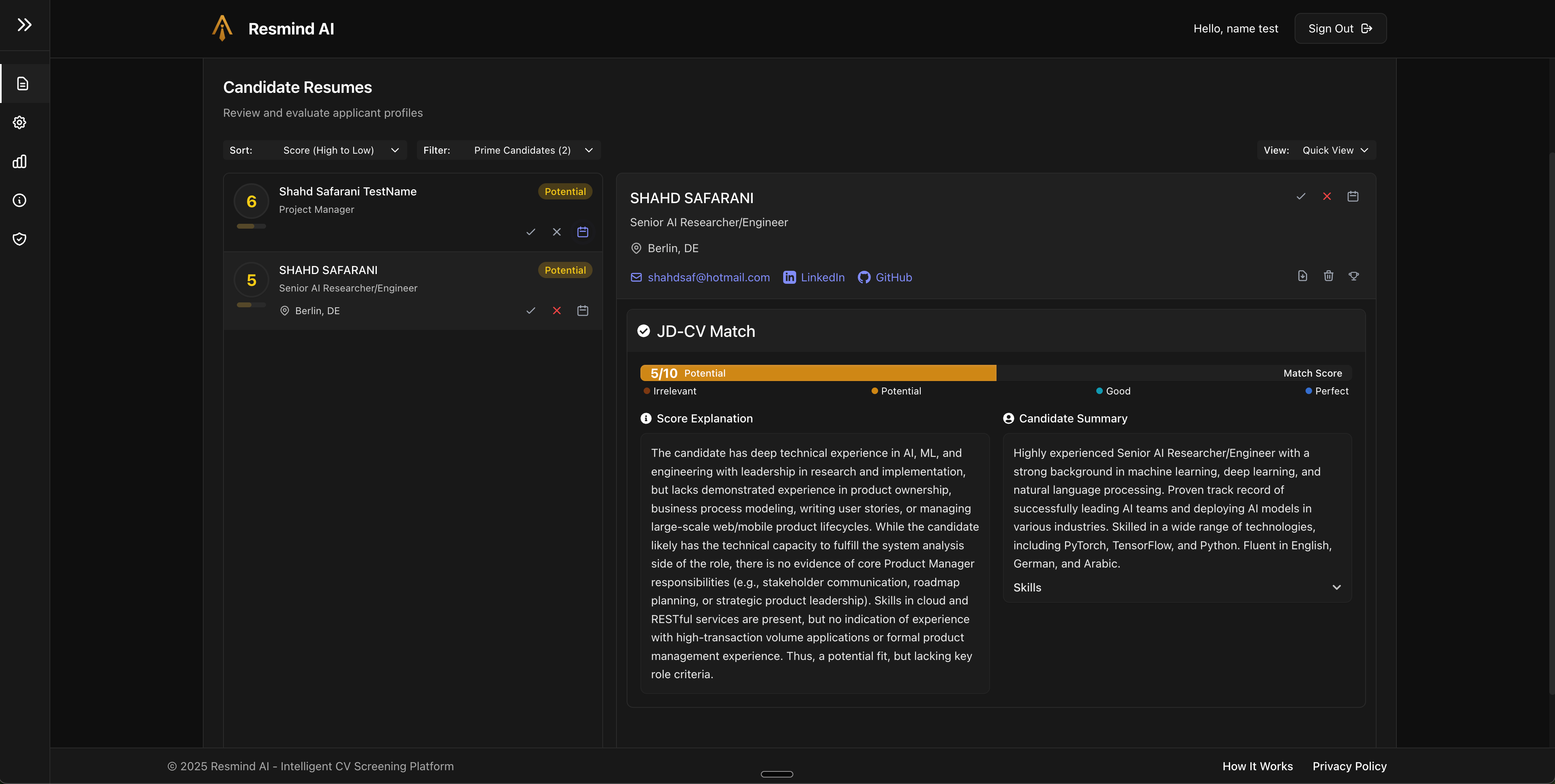This screenshot has width=1555, height=784.
Task: Open settings gear in left sidebar
Action: 20,122
